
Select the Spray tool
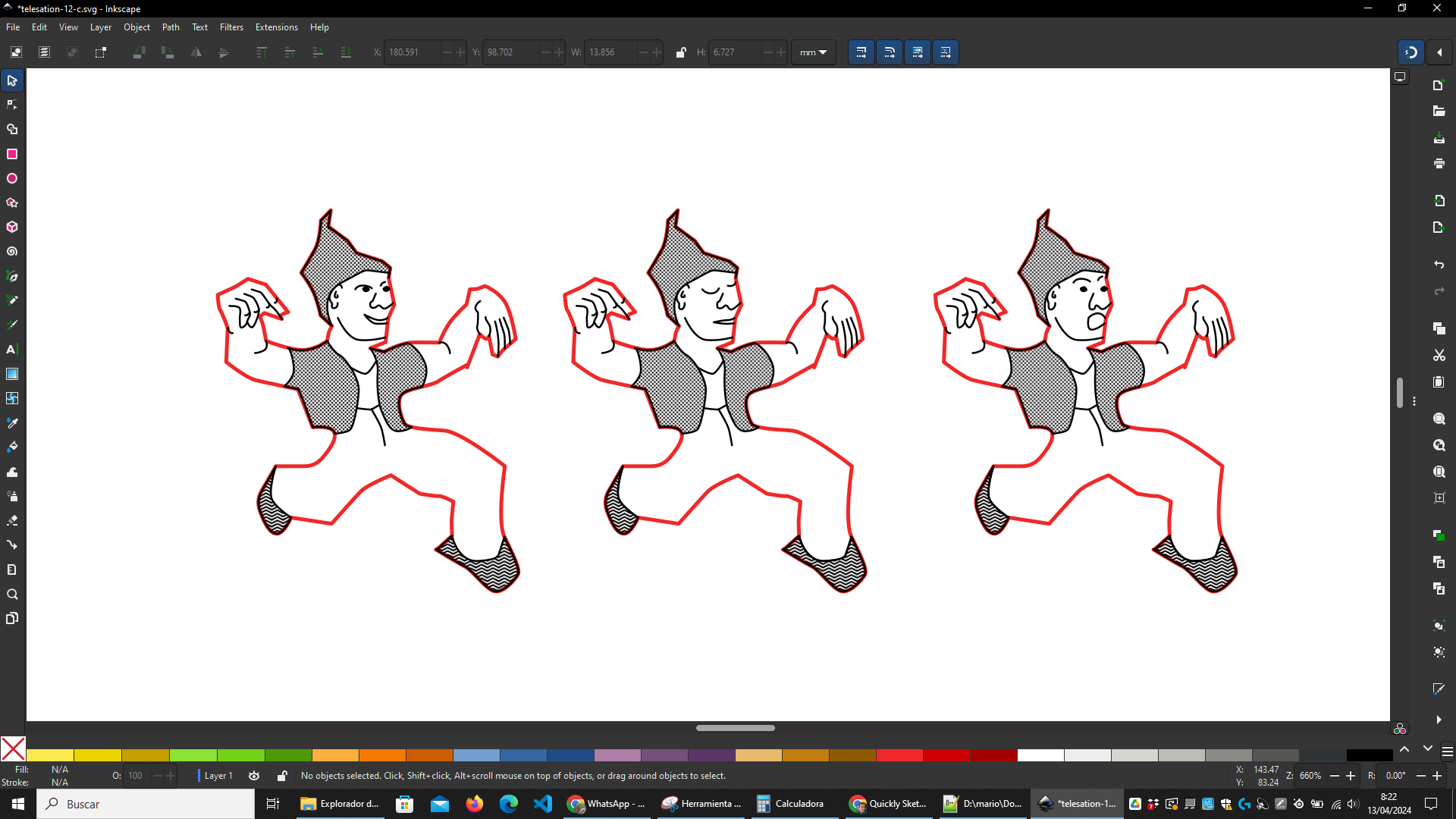(x=12, y=496)
